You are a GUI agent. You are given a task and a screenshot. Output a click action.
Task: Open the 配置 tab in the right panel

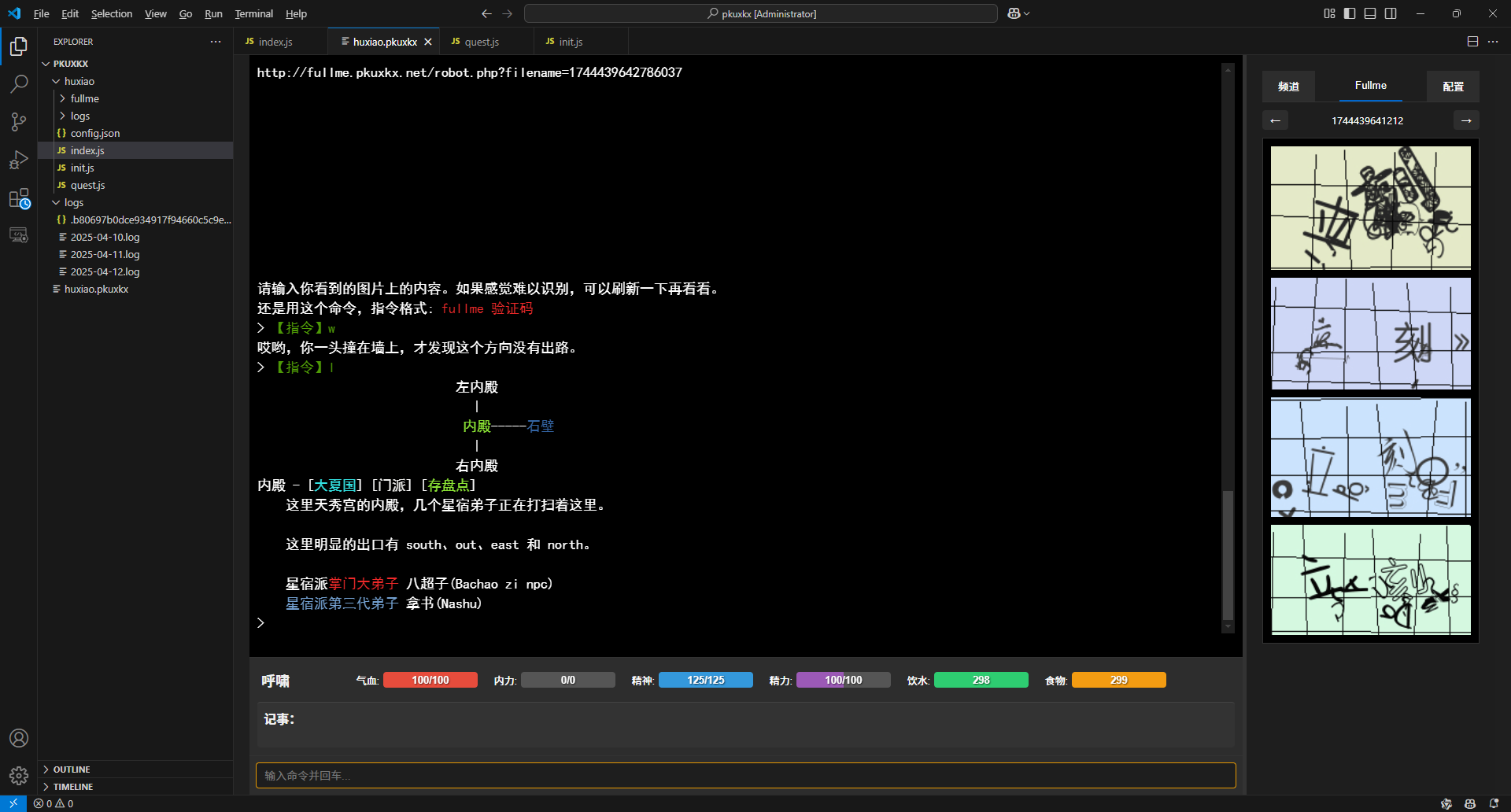1452,86
